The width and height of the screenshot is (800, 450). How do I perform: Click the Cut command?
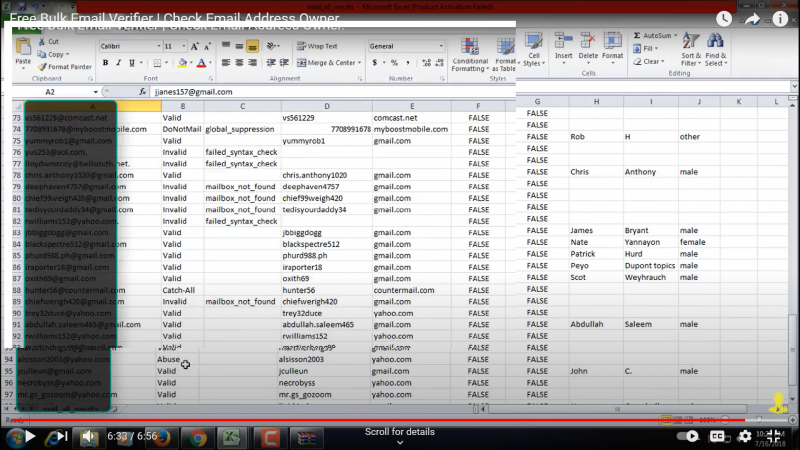(48, 41)
